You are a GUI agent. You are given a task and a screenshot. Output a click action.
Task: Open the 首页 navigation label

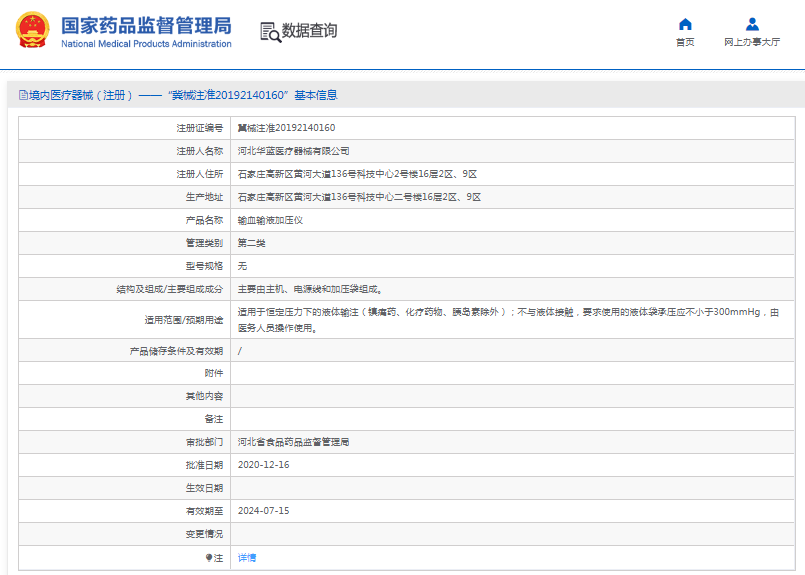point(685,43)
